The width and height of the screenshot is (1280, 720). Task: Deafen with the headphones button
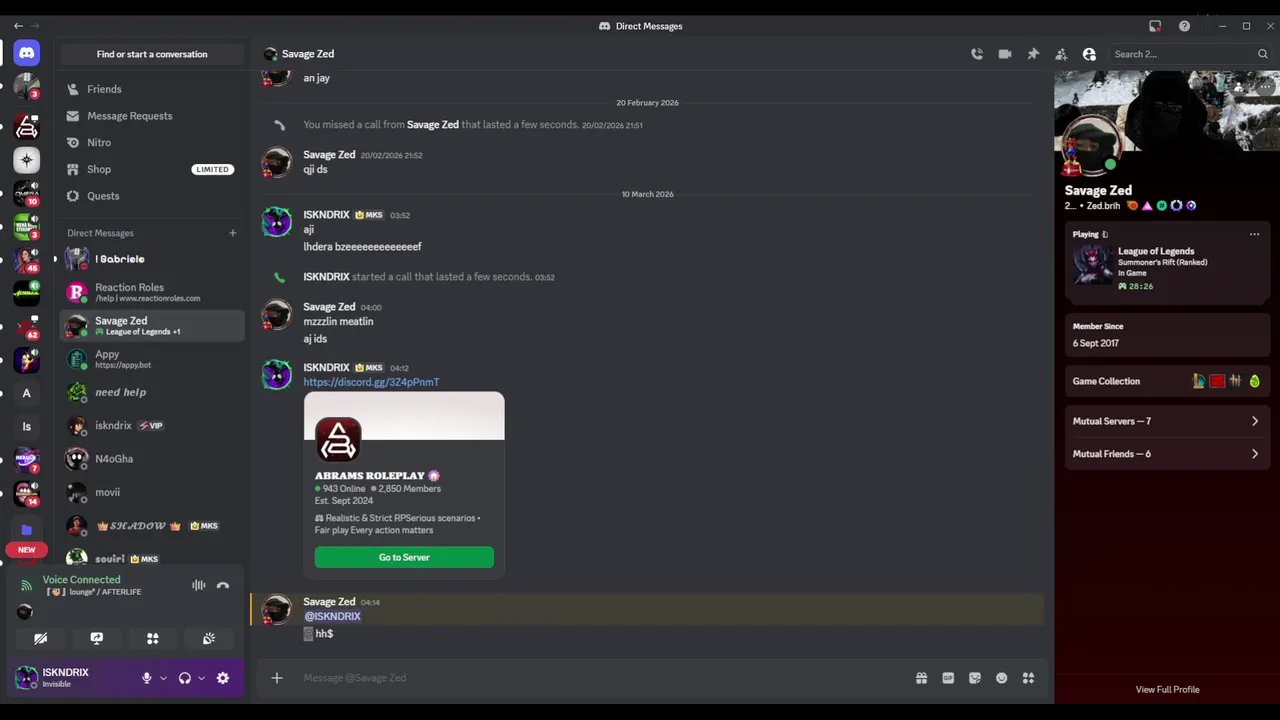(184, 678)
